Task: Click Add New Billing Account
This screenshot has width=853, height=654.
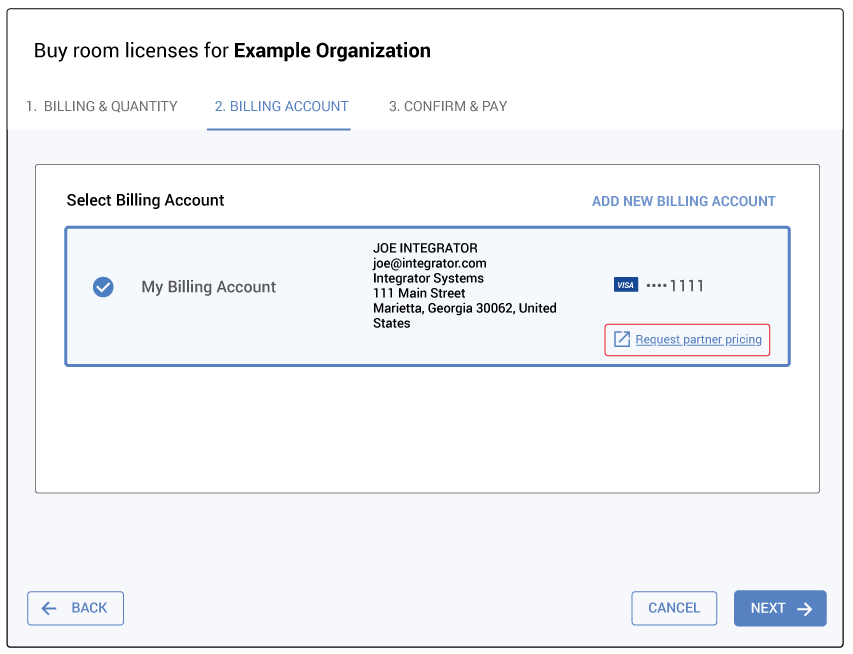Action: point(683,201)
